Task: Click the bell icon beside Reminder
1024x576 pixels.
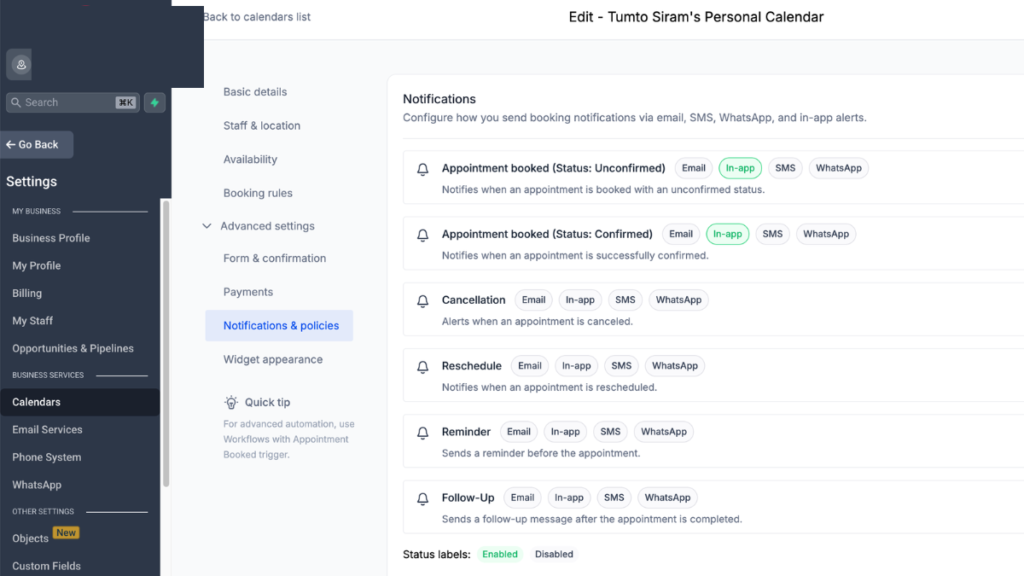Action: [x=422, y=431]
